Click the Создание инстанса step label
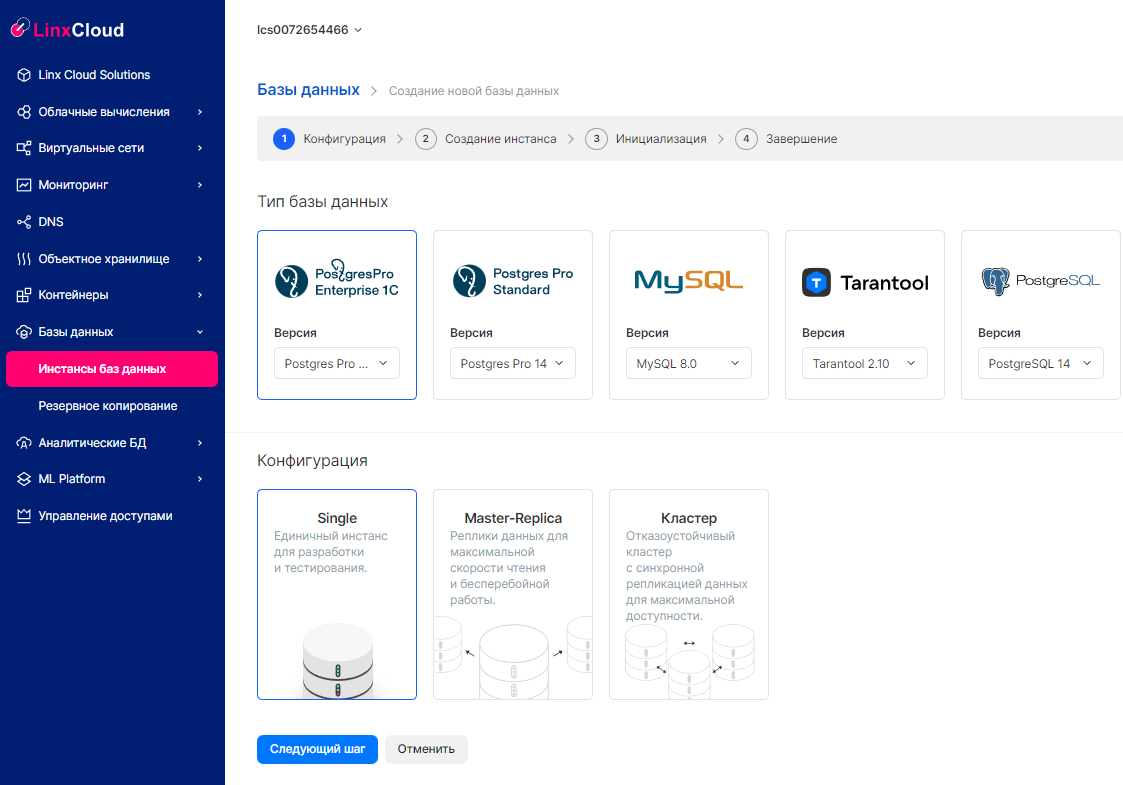1123x785 pixels. click(x=501, y=139)
